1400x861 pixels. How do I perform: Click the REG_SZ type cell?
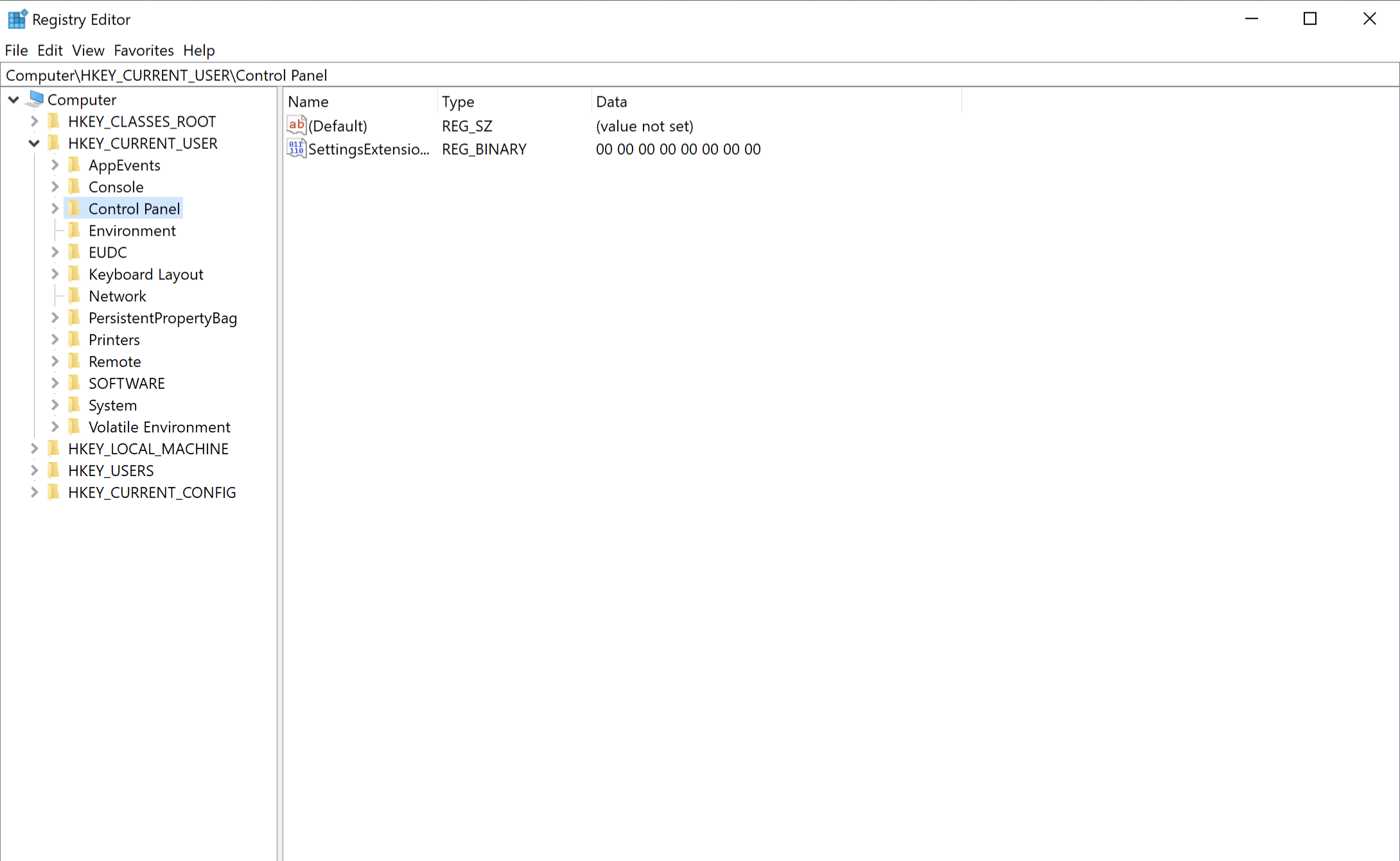click(x=467, y=126)
